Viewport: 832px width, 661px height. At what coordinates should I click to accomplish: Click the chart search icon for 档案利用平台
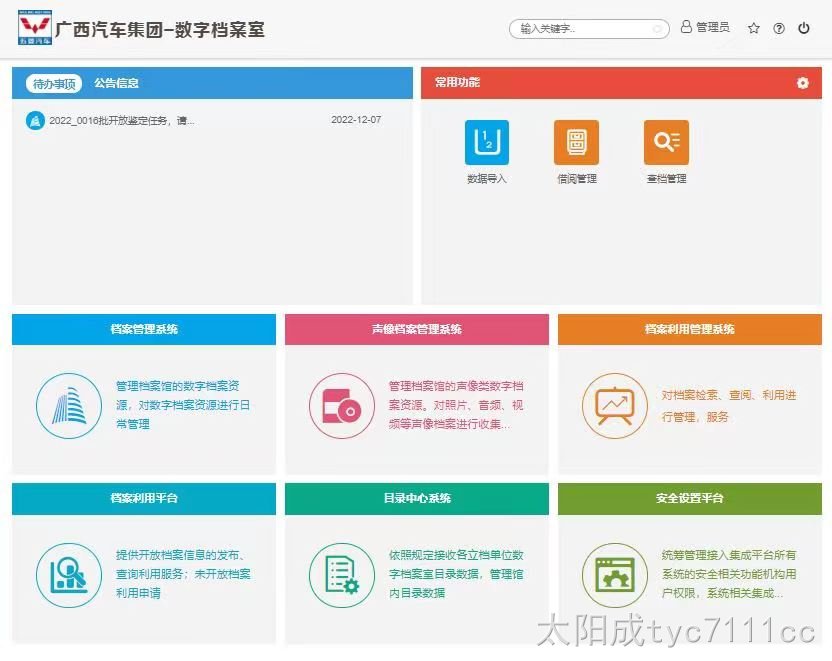coord(69,575)
